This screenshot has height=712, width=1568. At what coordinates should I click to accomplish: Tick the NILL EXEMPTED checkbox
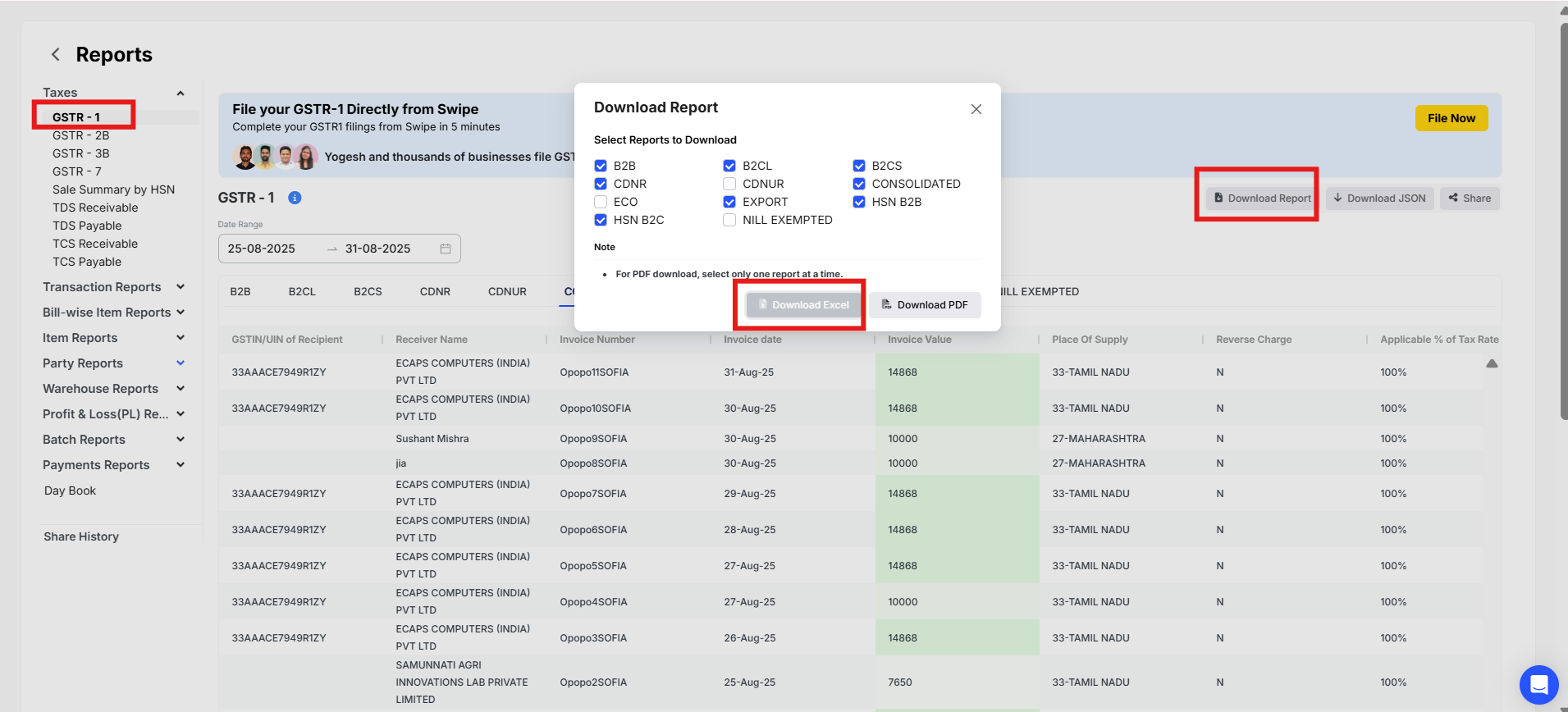click(729, 220)
